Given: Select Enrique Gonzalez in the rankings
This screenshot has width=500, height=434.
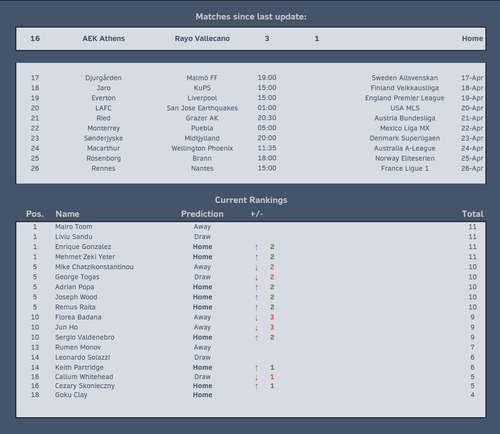Looking at the screenshot, I should point(83,247).
